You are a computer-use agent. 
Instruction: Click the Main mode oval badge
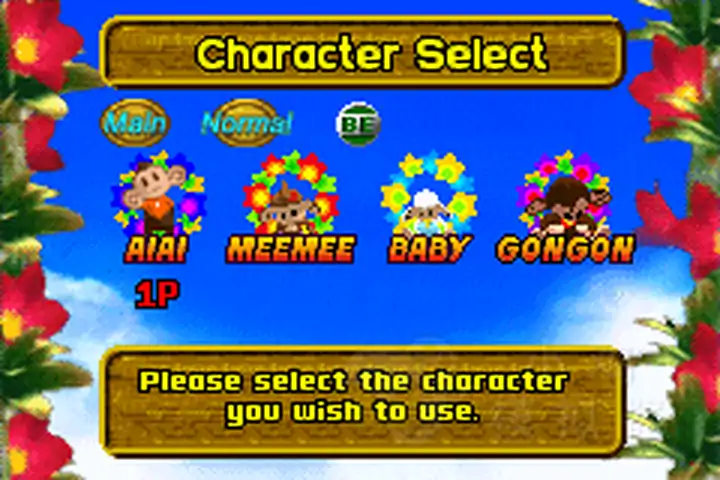[135, 123]
